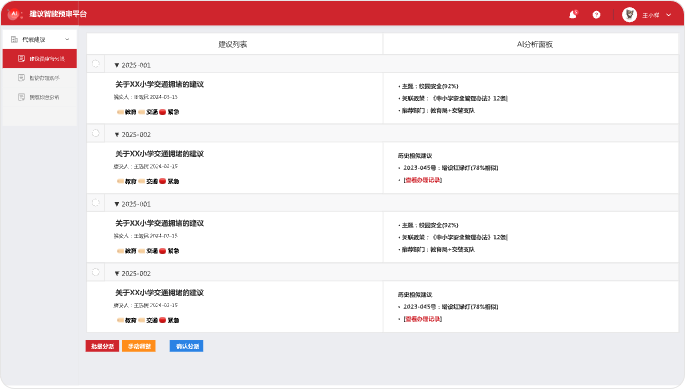
Task: Select the radio circle on the first 2025-002 row
Action: (96, 133)
